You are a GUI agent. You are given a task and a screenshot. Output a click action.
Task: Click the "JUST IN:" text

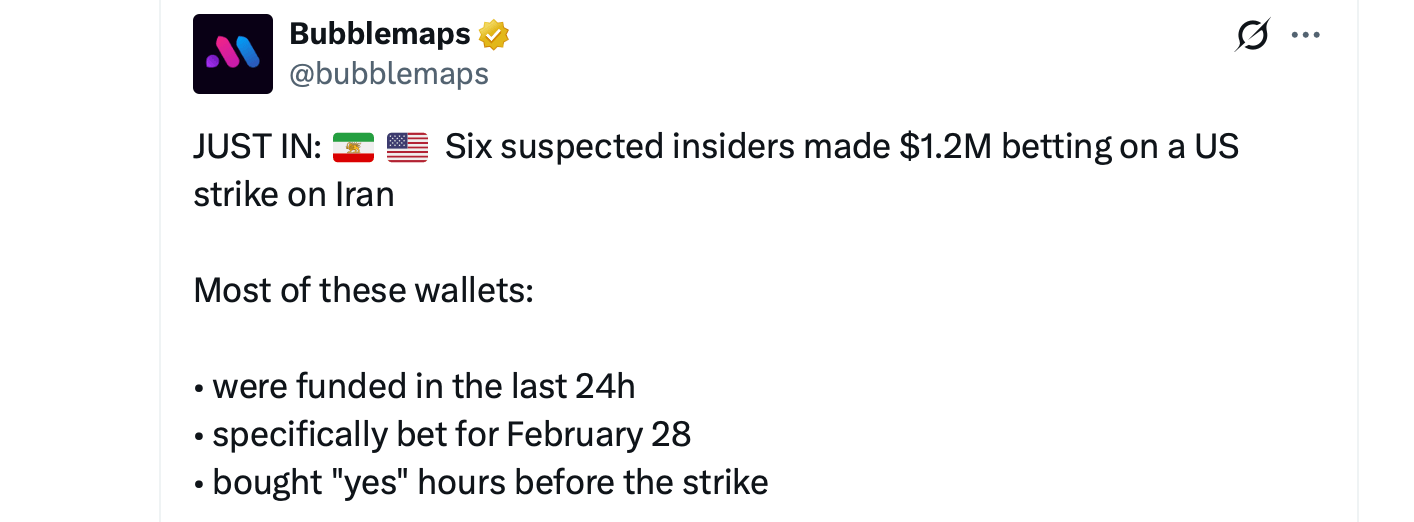pyautogui.click(x=257, y=148)
